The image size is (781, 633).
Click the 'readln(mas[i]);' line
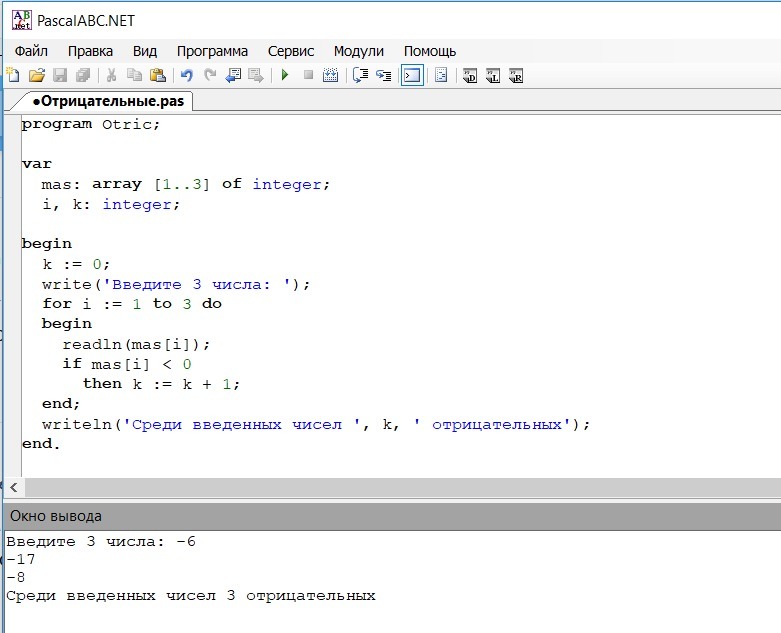(x=136, y=344)
